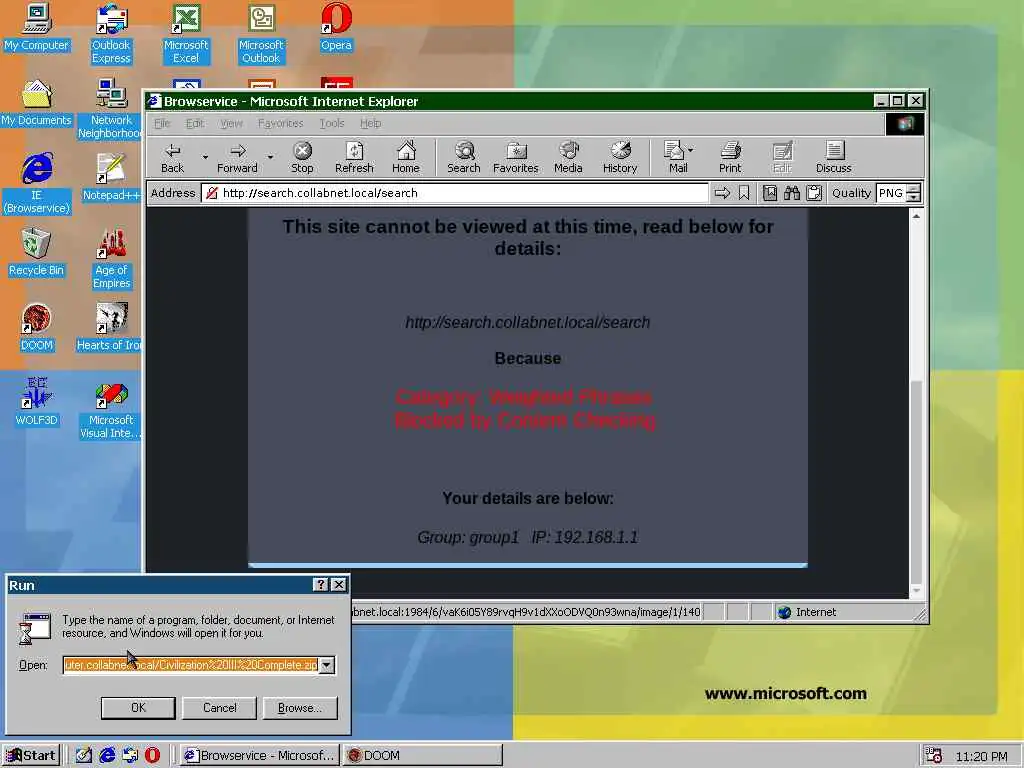
Task: Open the Start menu
Action: (31, 756)
